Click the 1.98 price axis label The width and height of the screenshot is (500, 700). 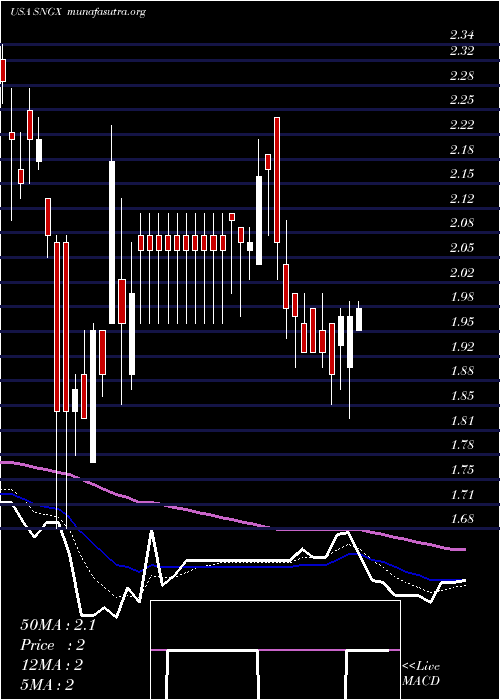pyautogui.click(x=462, y=297)
